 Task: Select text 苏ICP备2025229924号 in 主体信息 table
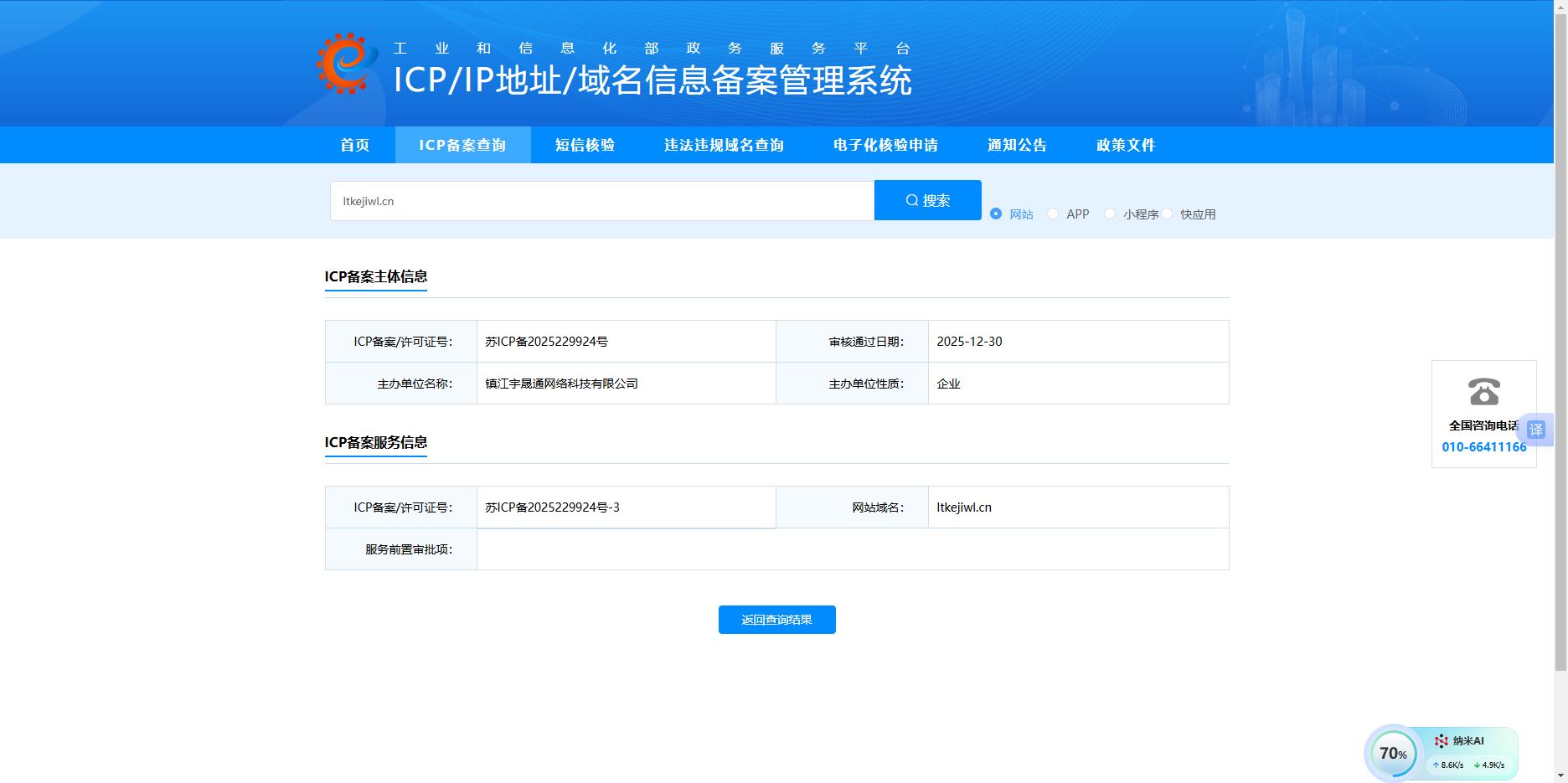pyautogui.click(x=546, y=342)
